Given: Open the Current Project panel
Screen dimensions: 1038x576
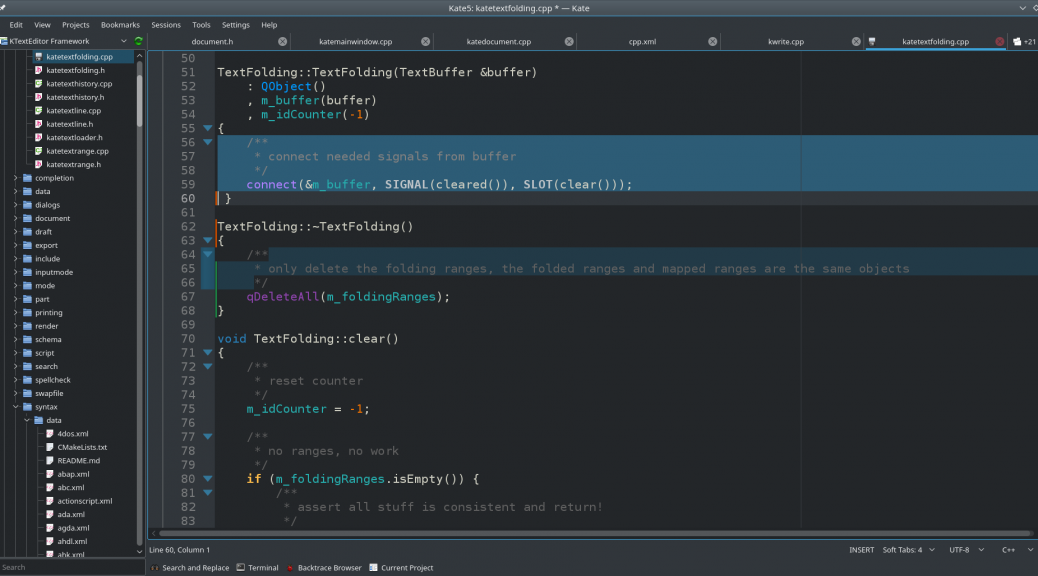Looking at the screenshot, I should click(x=401, y=568).
